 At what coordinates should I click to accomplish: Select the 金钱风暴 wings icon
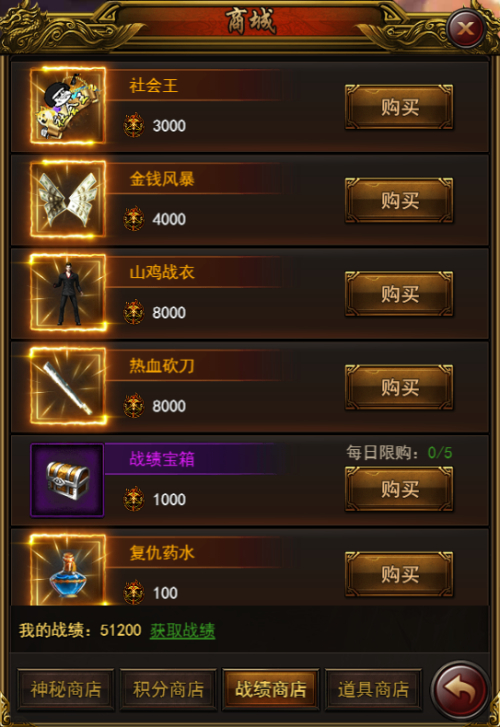coord(68,199)
